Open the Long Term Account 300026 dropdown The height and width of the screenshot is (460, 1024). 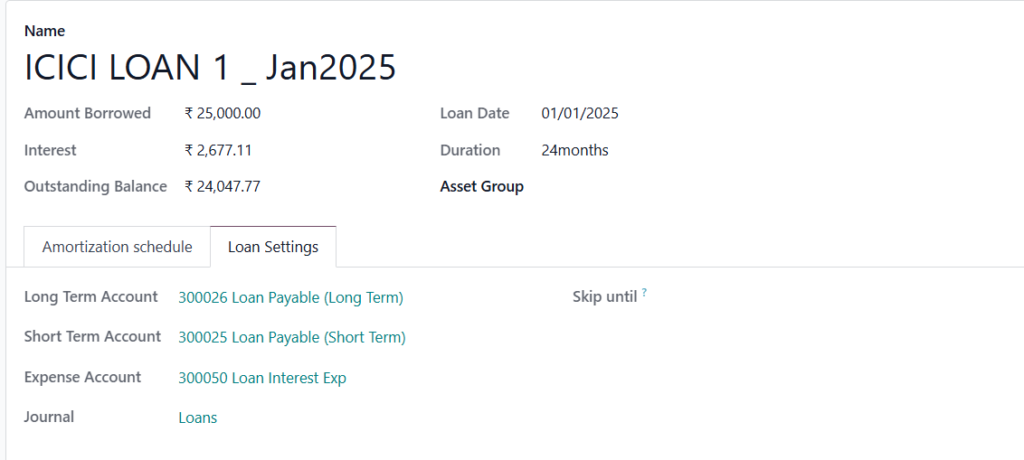[290, 297]
